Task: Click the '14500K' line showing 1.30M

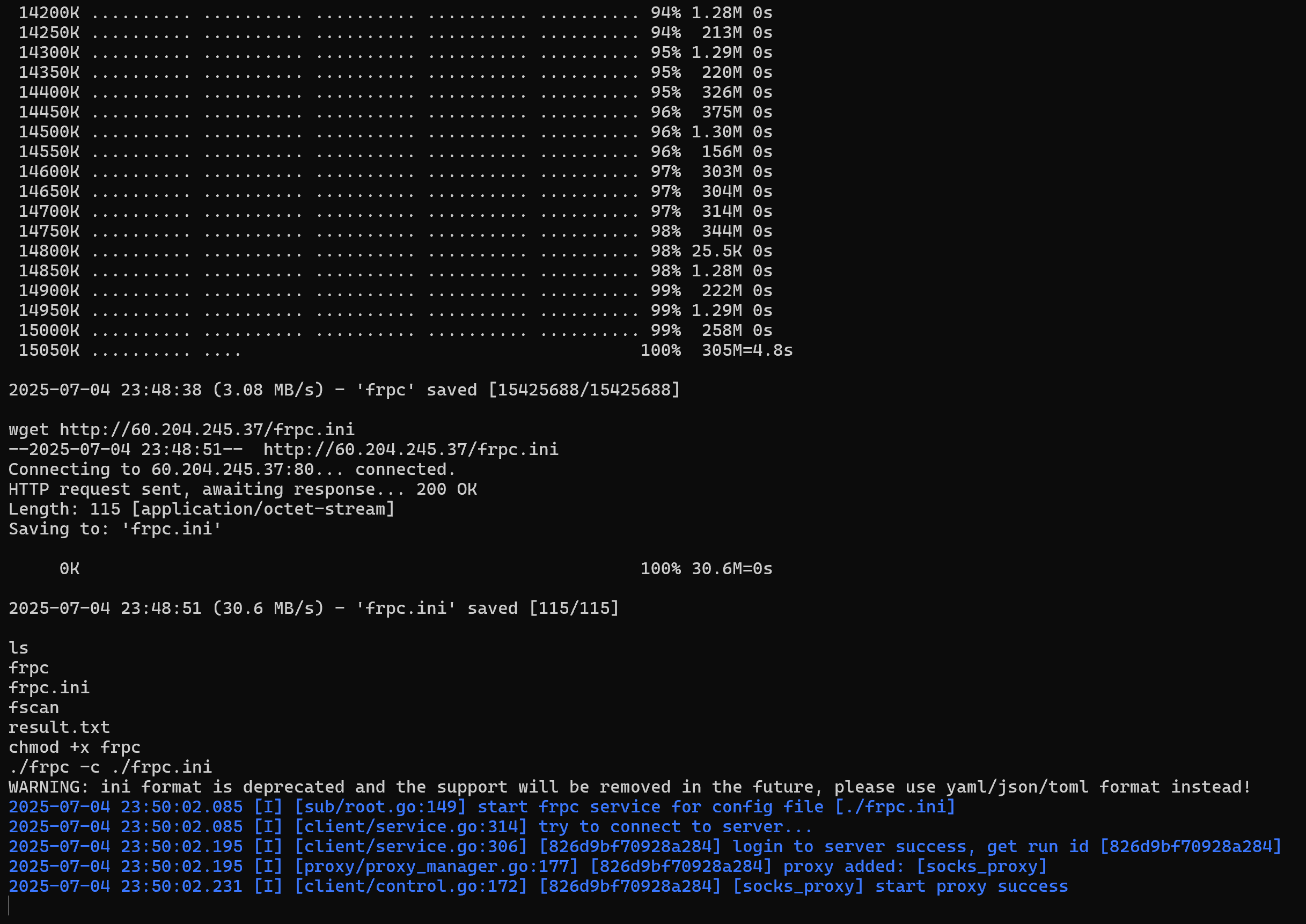Action: pyautogui.click(x=395, y=132)
